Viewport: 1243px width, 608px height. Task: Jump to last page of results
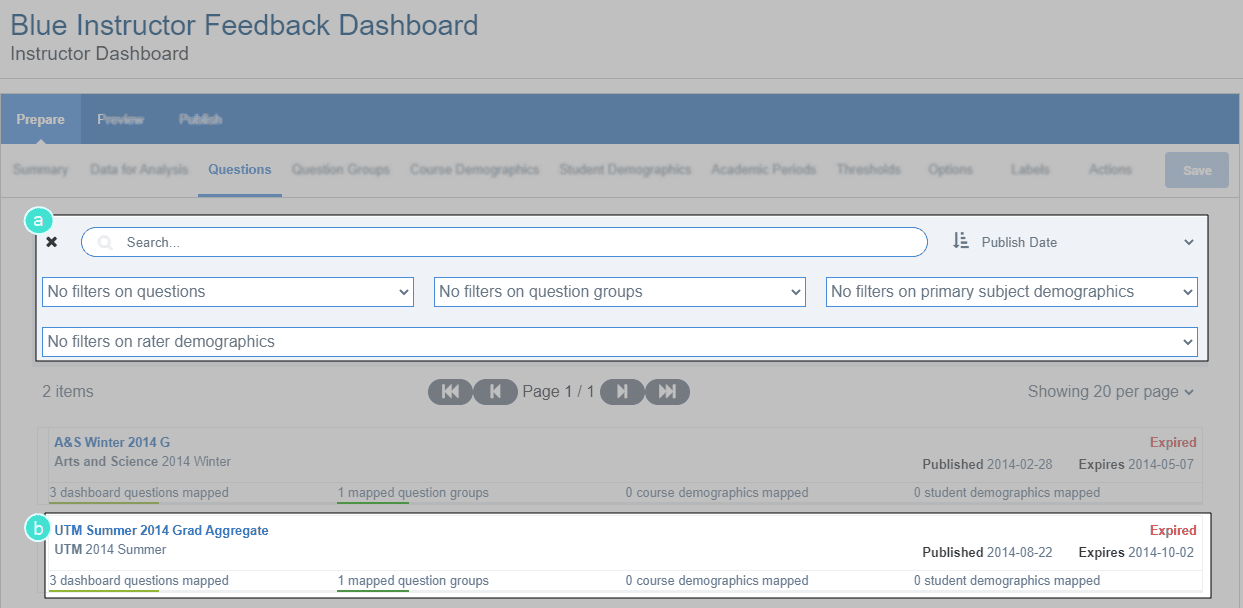pos(667,392)
